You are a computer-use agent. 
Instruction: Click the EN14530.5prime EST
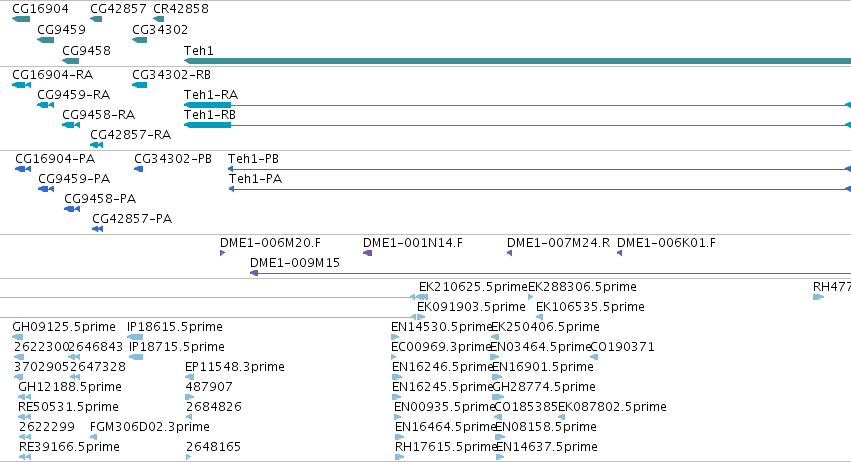pyautogui.click(x=396, y=337)
